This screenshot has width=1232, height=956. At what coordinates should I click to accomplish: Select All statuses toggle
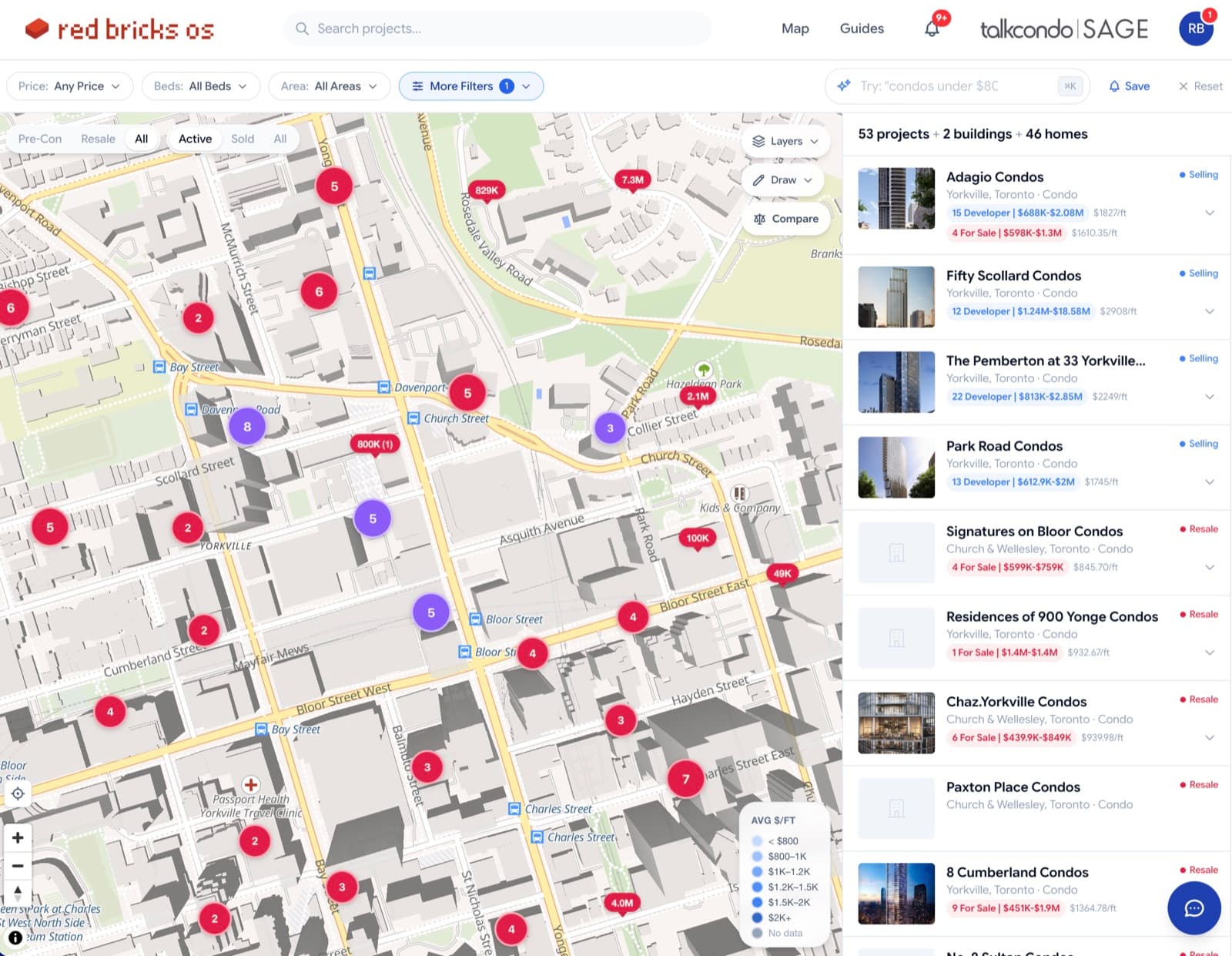tap(280, 139)
